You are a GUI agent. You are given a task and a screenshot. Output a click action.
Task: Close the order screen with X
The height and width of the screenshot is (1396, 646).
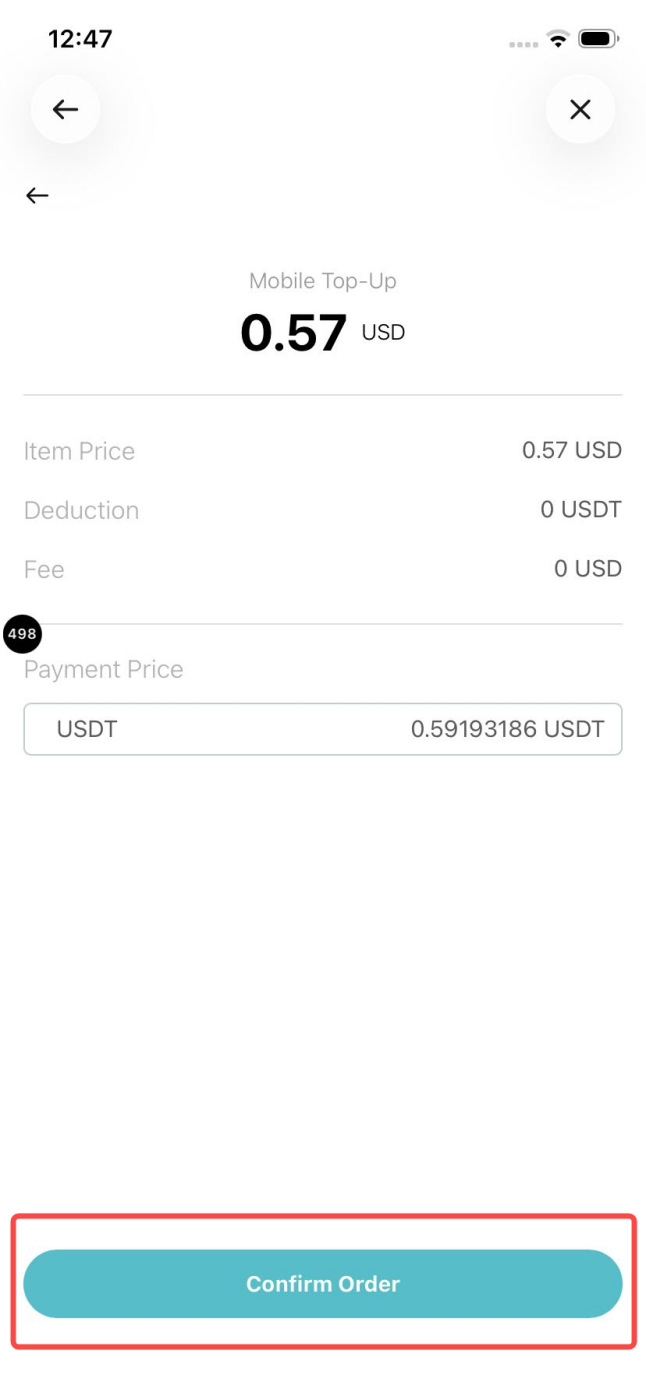pos(580,109)
